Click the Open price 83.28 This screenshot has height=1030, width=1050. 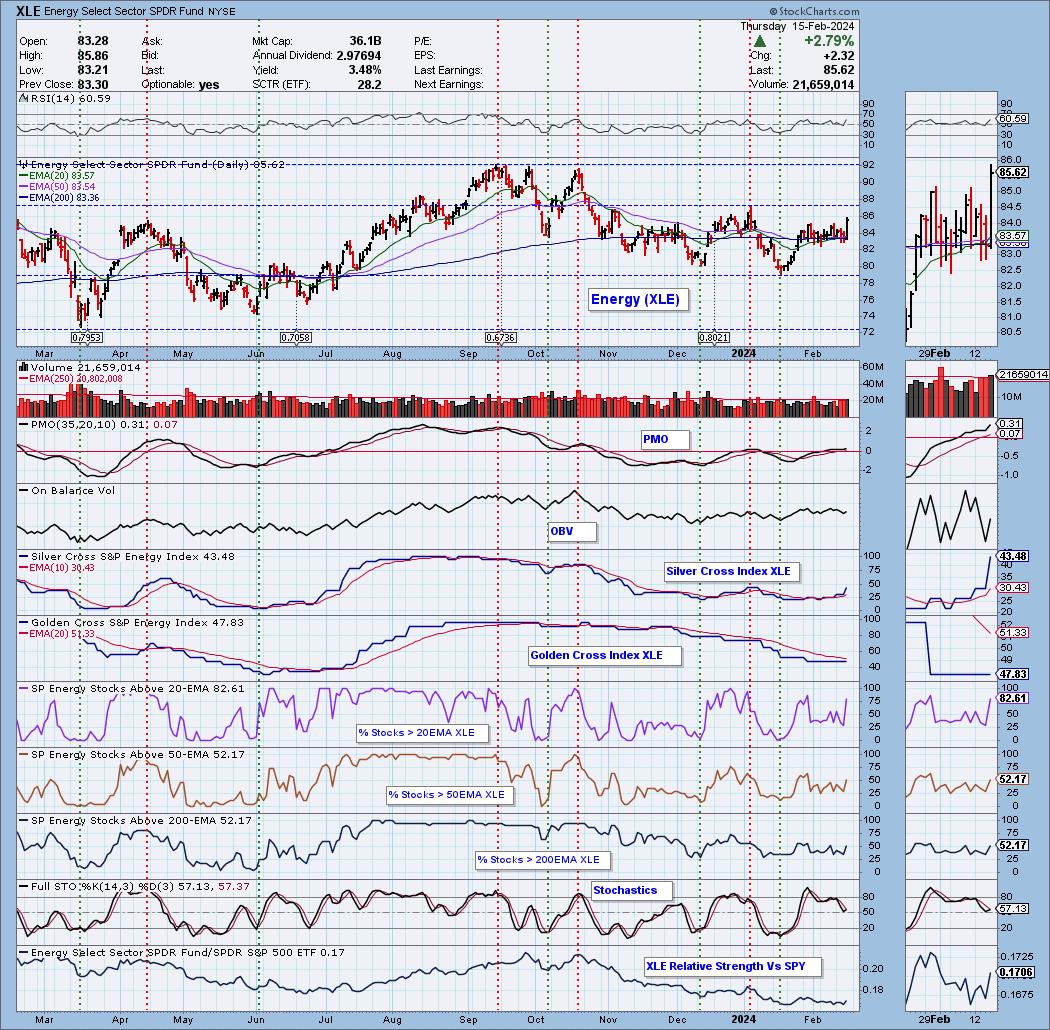(93, 41)
